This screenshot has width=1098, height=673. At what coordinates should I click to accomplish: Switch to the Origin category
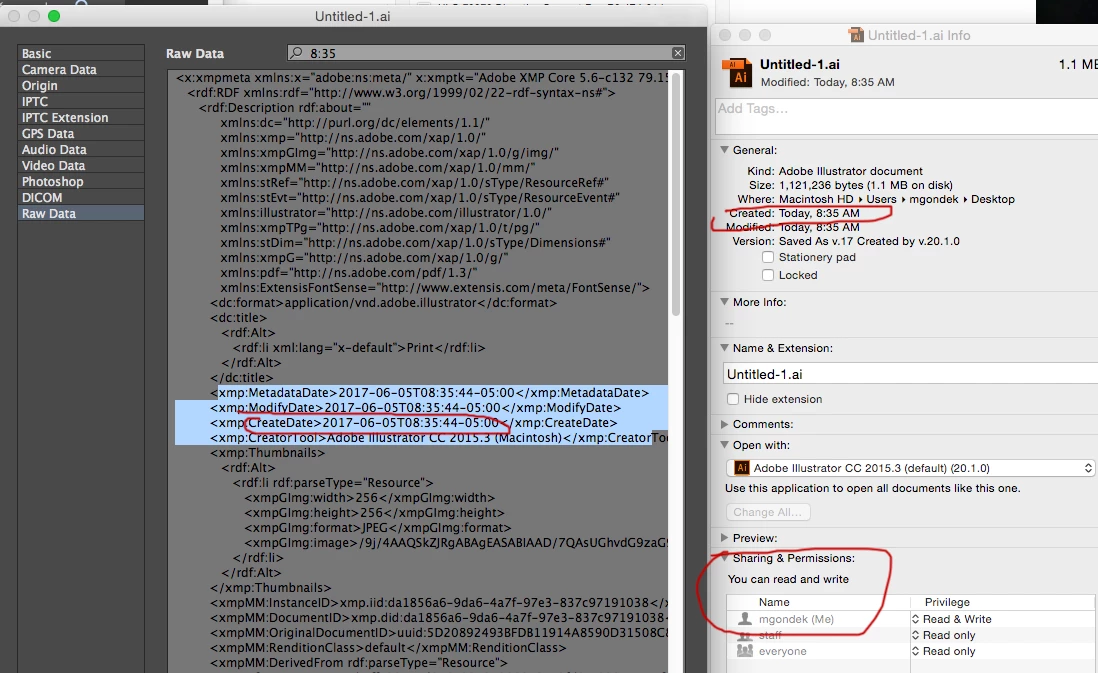click(x=81, y=85)
